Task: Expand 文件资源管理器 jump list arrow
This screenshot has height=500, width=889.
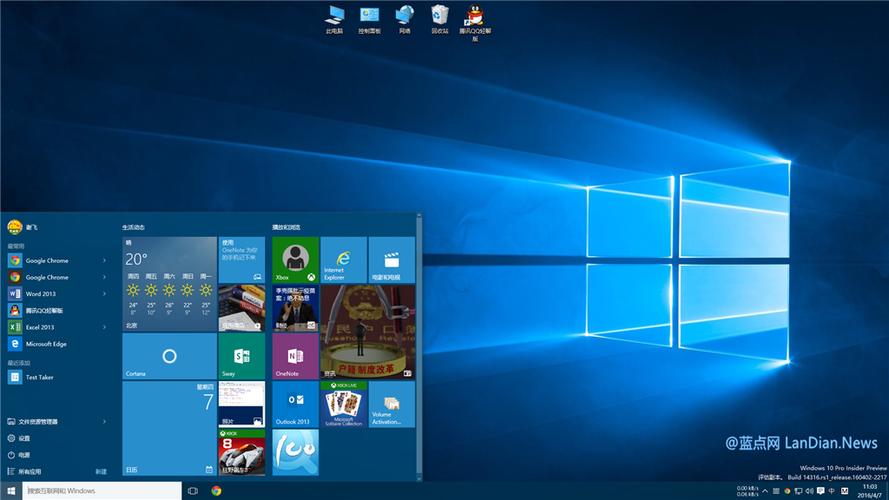Action: (104, 421)
